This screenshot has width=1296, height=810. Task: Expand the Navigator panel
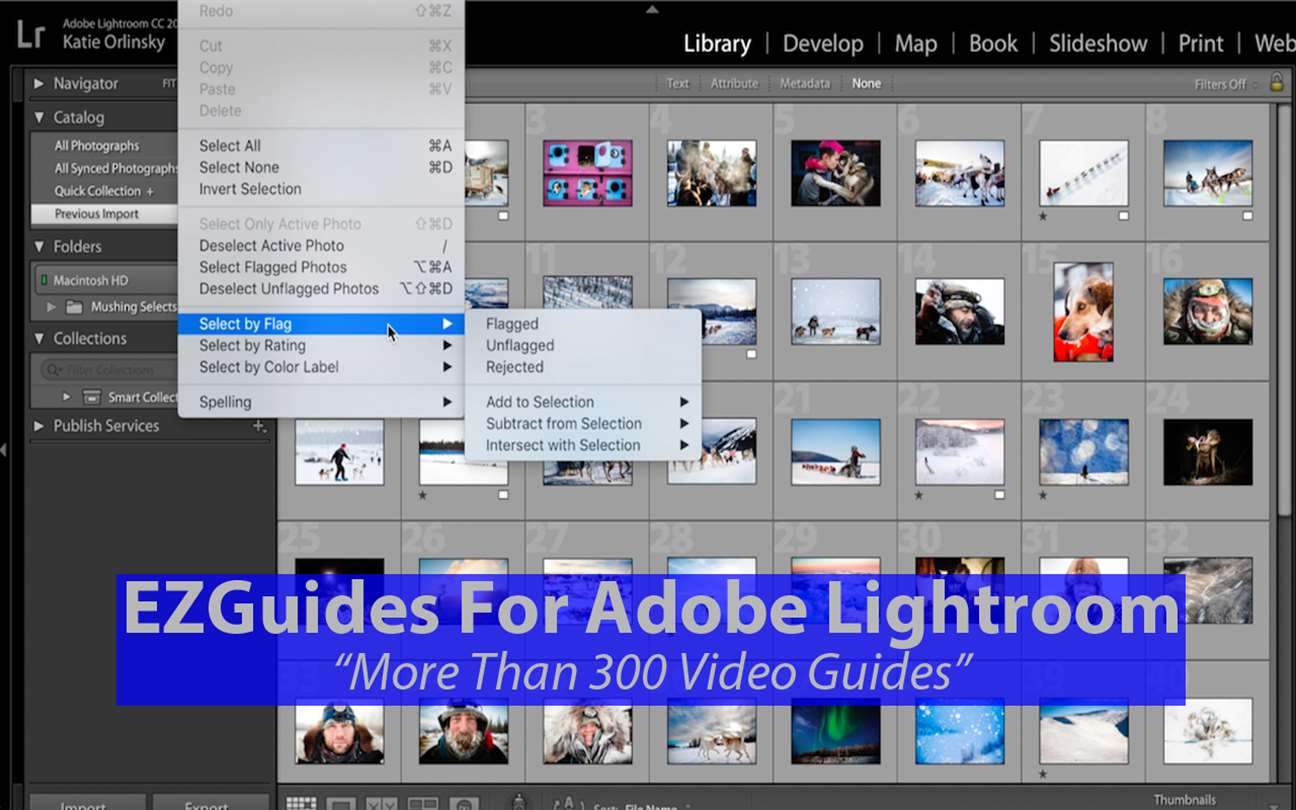pos(39,84)
